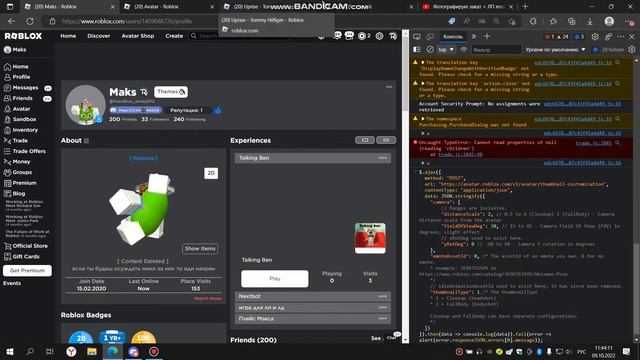The width and height of the screenshot is (640, 360).
Task: Toggle DevTools device emulation icon
Action: pos(430,37)
